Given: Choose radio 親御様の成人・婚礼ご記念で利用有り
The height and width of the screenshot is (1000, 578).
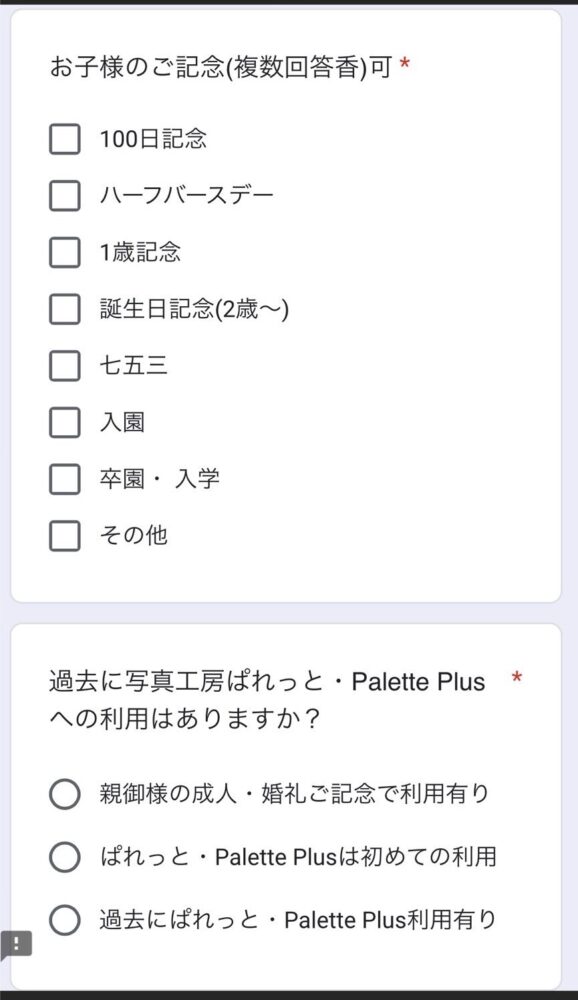Looking at the screenshot, I should click(64, 795).
